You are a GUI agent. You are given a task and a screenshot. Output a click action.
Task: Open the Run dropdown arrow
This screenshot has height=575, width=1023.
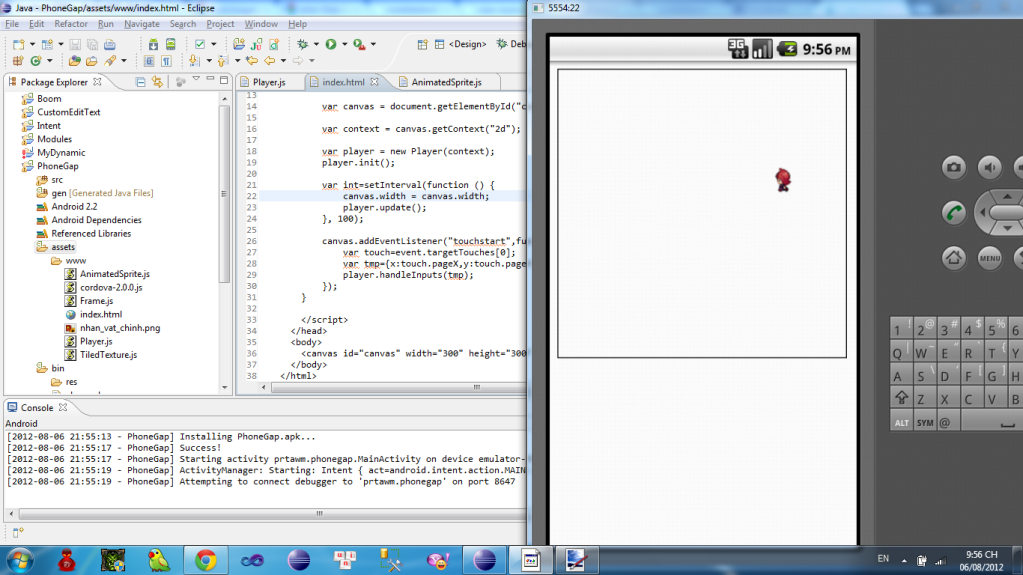(x=344, y=44)
